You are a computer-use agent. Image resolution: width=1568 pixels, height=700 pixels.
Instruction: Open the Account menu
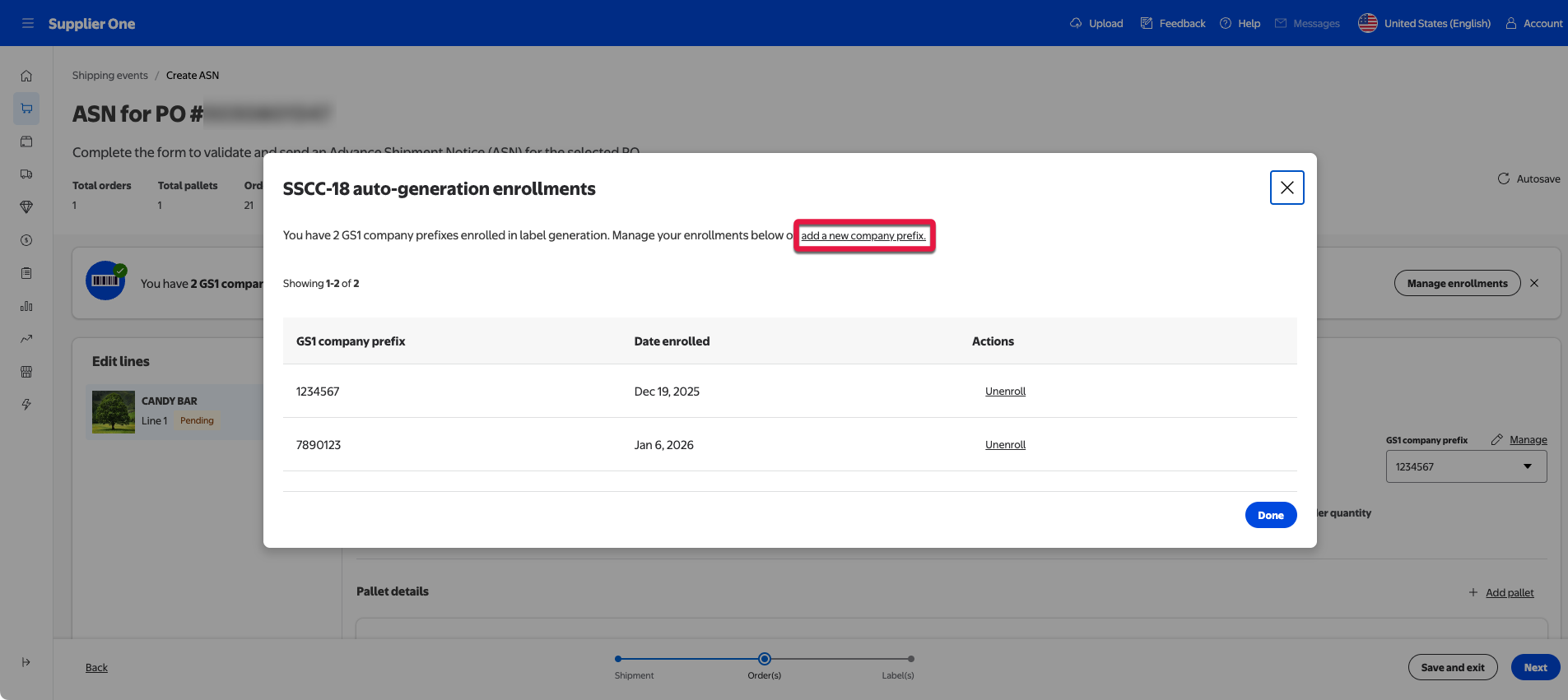click(1534, 23)
